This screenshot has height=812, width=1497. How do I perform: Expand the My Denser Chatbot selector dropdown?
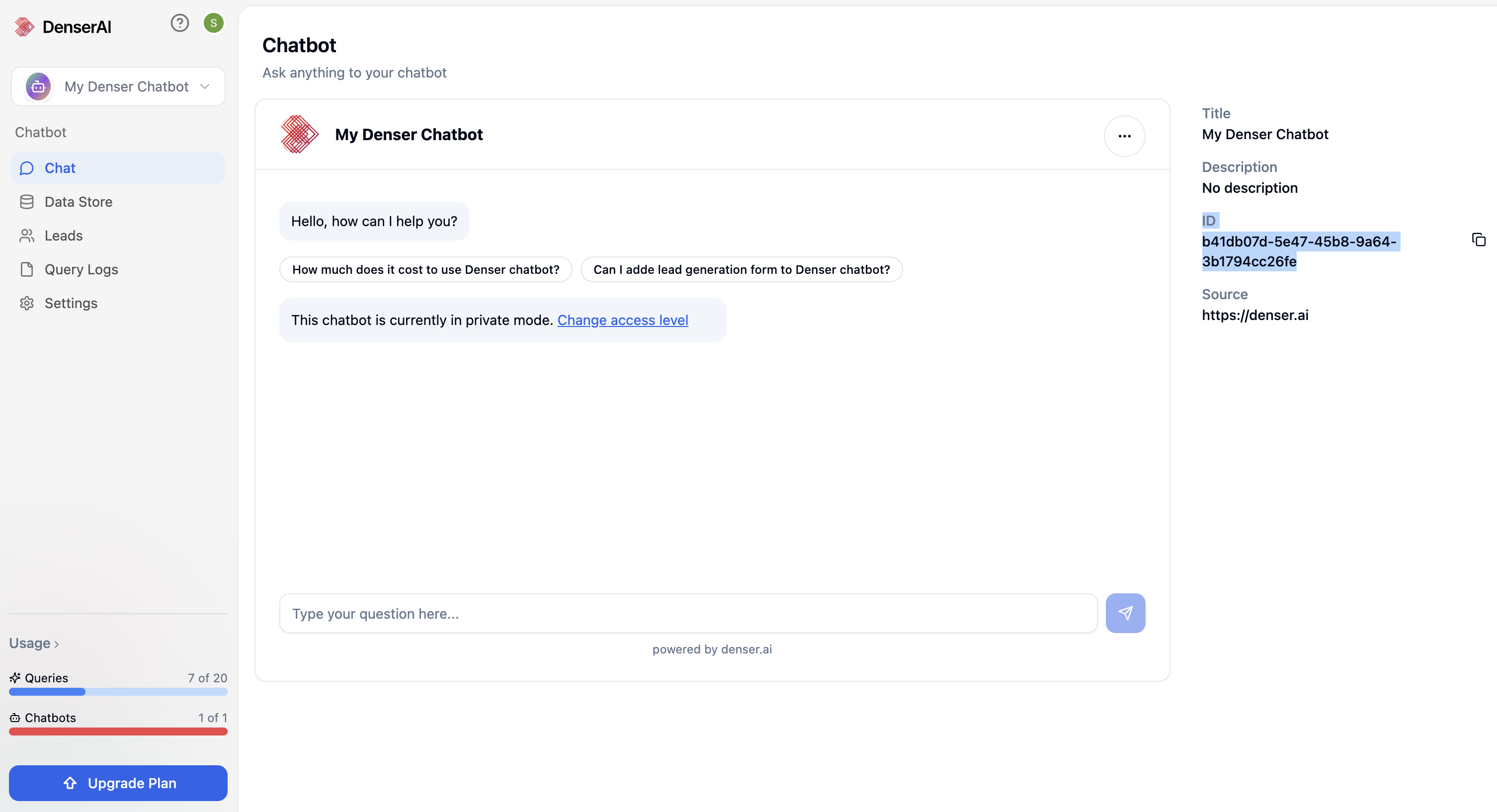click(x=118, y=86)
